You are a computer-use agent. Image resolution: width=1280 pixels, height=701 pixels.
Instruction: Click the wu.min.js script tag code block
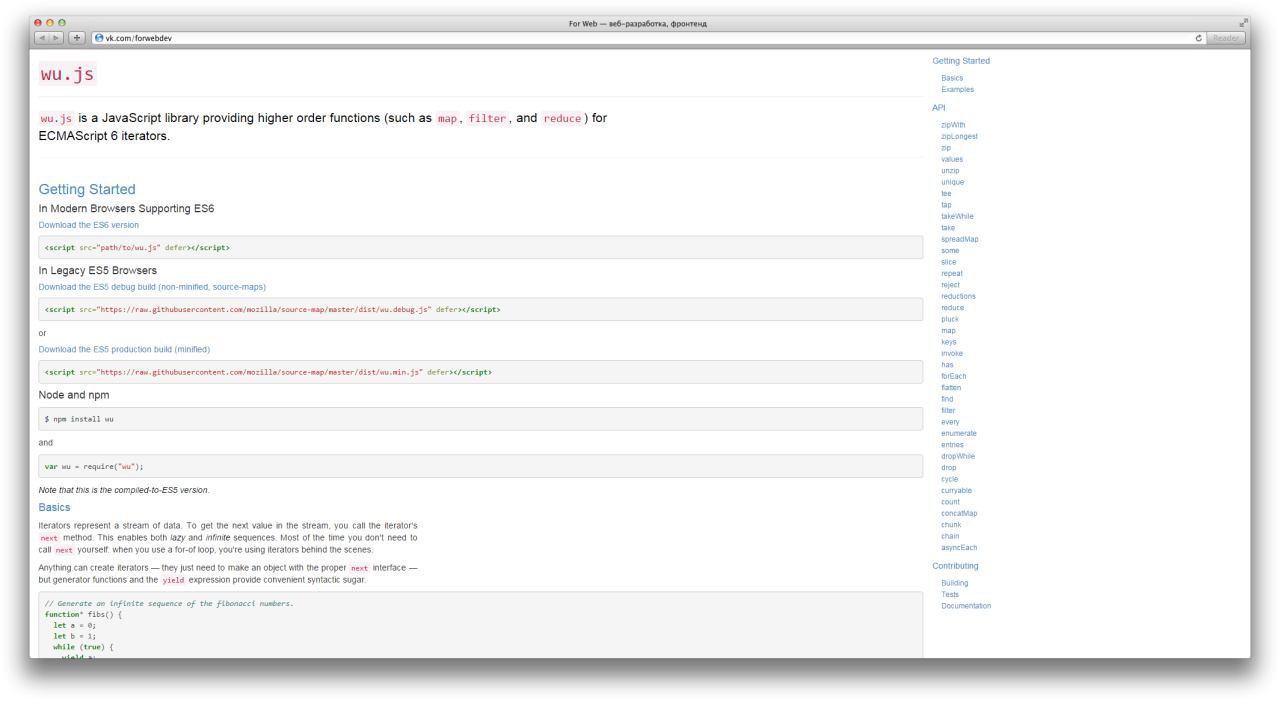click(480, 371)
